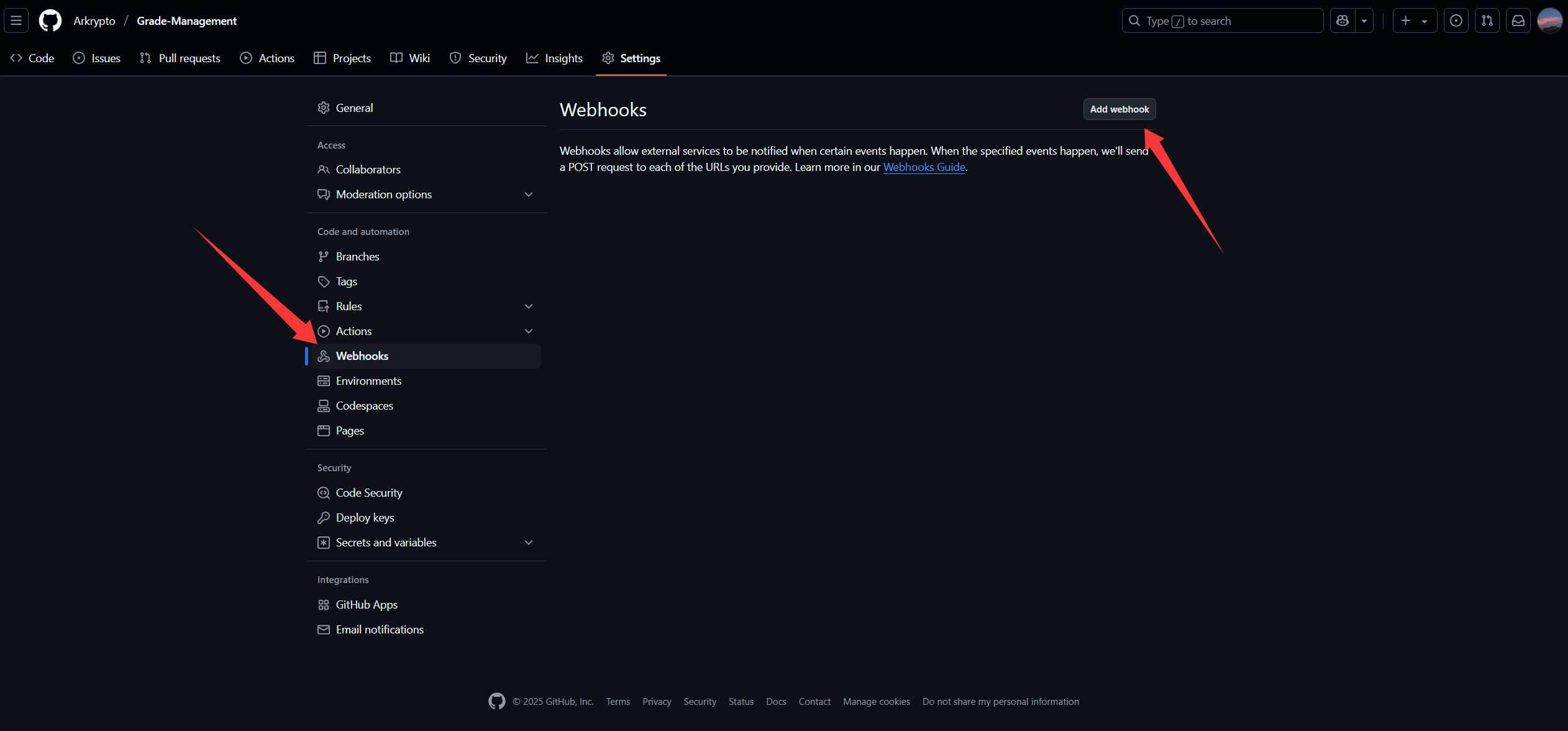This screenshot has width=1568, height=731.
Task: Expand the Actions settings section
Action: pyautogui.click(x=528, y=331)
